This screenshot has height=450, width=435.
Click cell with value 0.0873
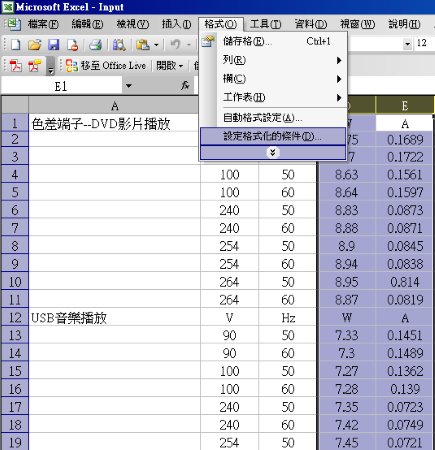[x=404, y=210]
